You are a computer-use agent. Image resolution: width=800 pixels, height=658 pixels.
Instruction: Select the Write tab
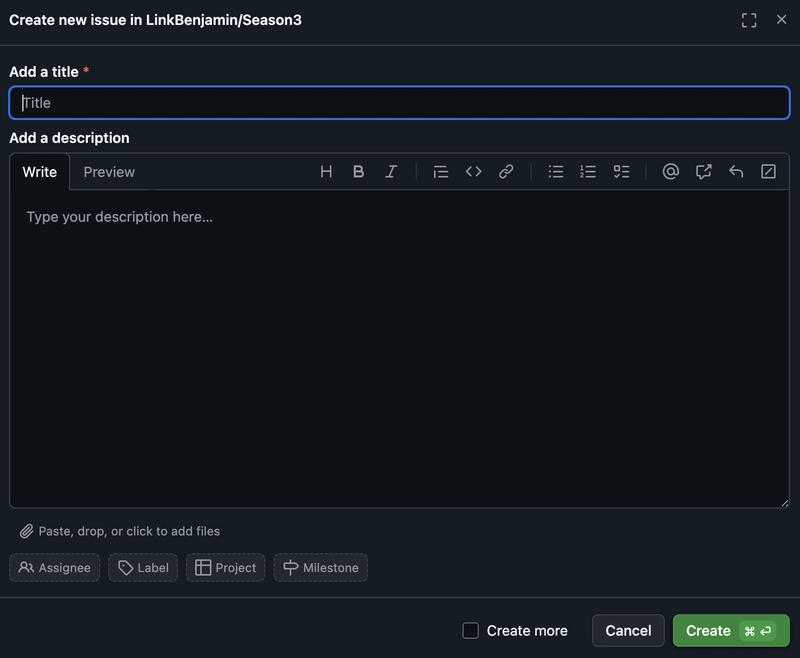(40, 172)
